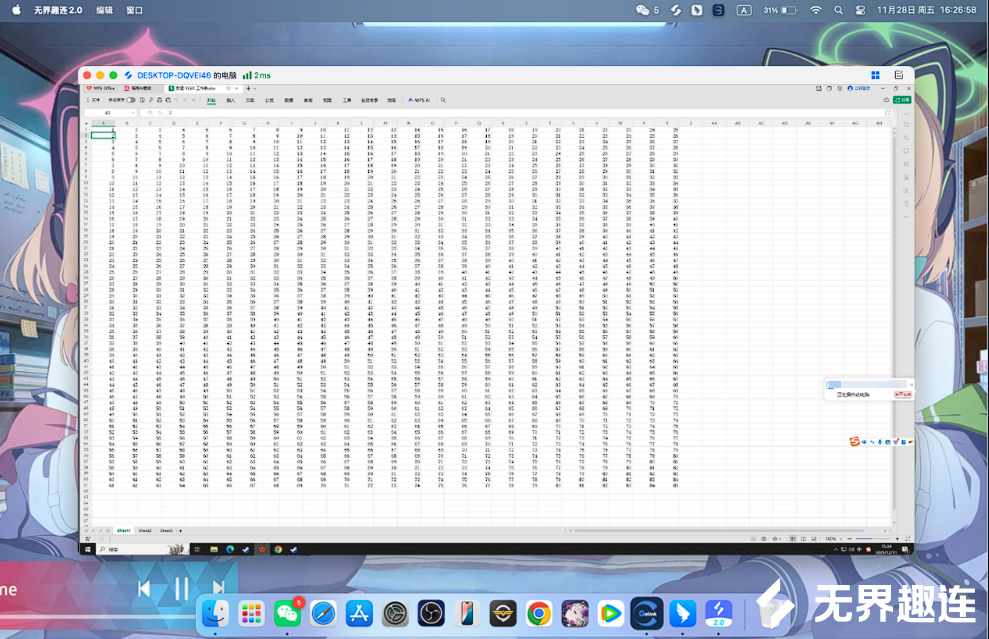Click the cell name box A3
The width and height of the screenshot is (989, 639).
tap(110, 112)
